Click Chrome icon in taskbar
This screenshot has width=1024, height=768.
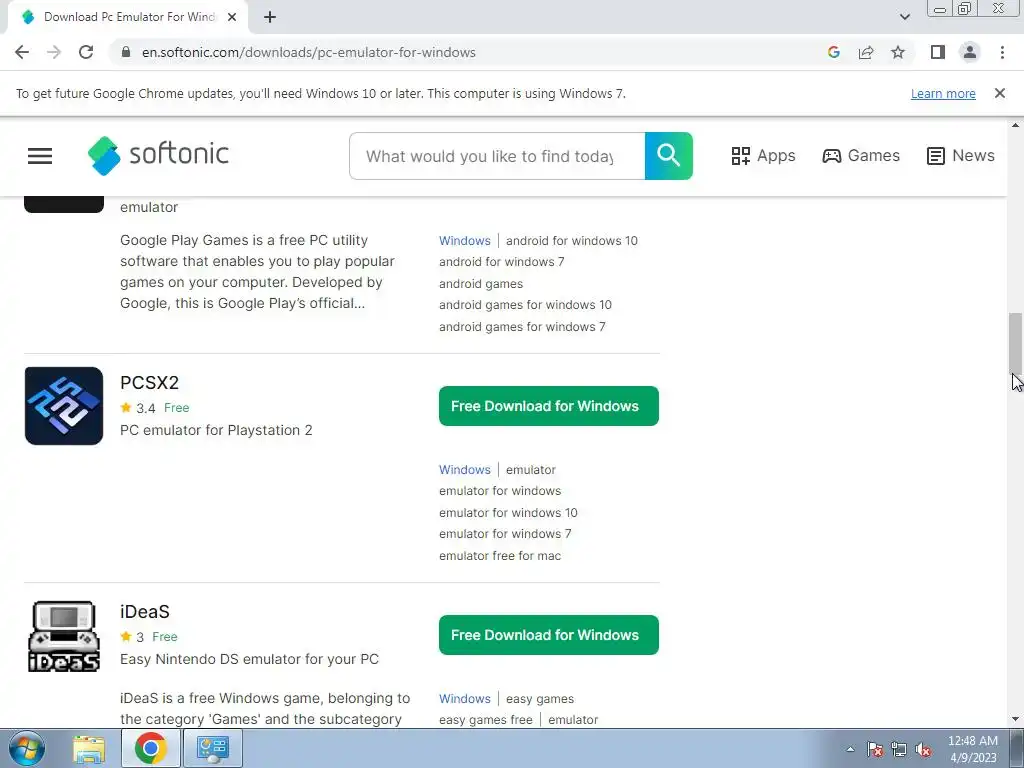pyautogui.click(x=150, y=748)
